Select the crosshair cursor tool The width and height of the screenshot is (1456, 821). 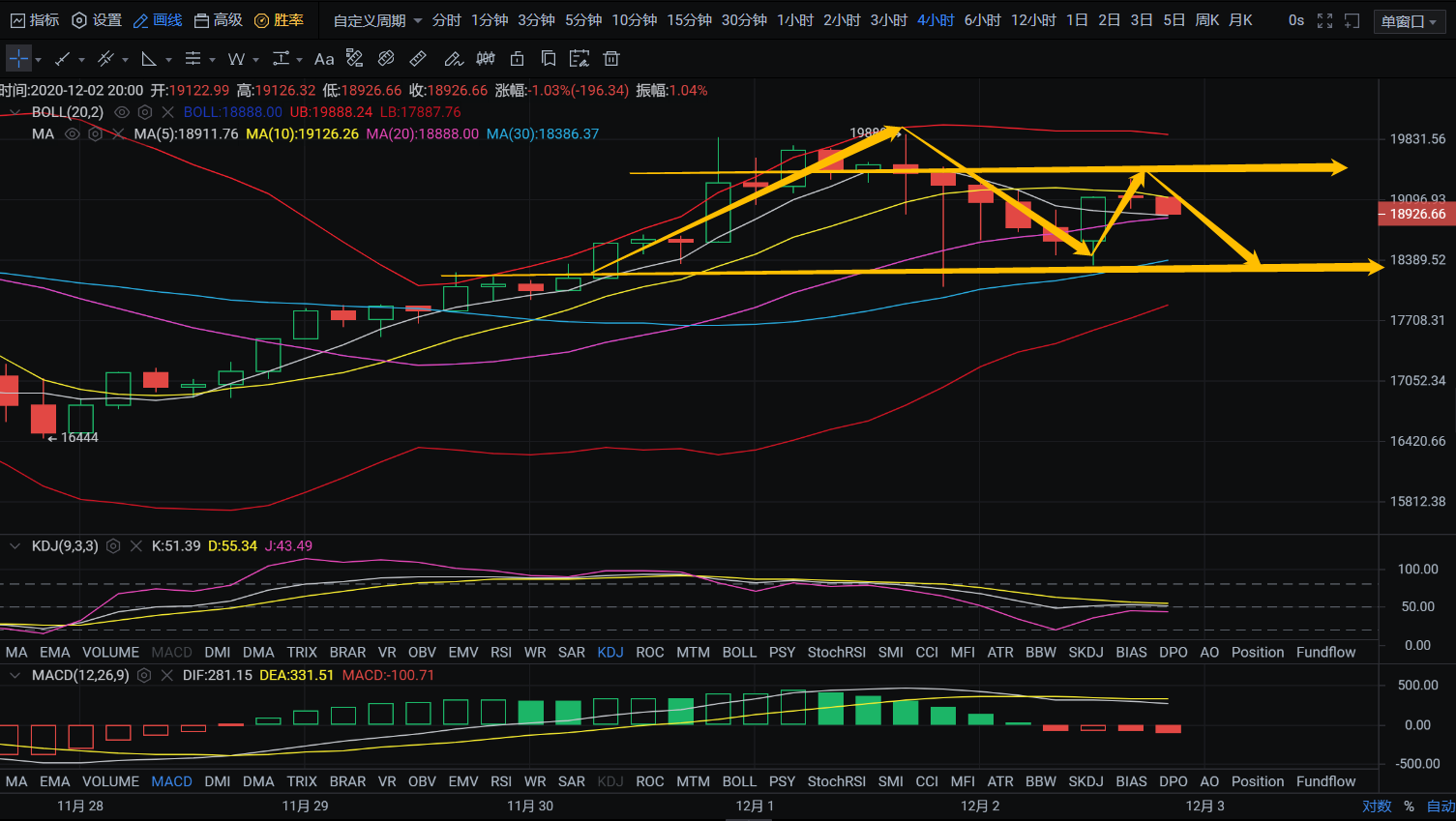(18, 59)
